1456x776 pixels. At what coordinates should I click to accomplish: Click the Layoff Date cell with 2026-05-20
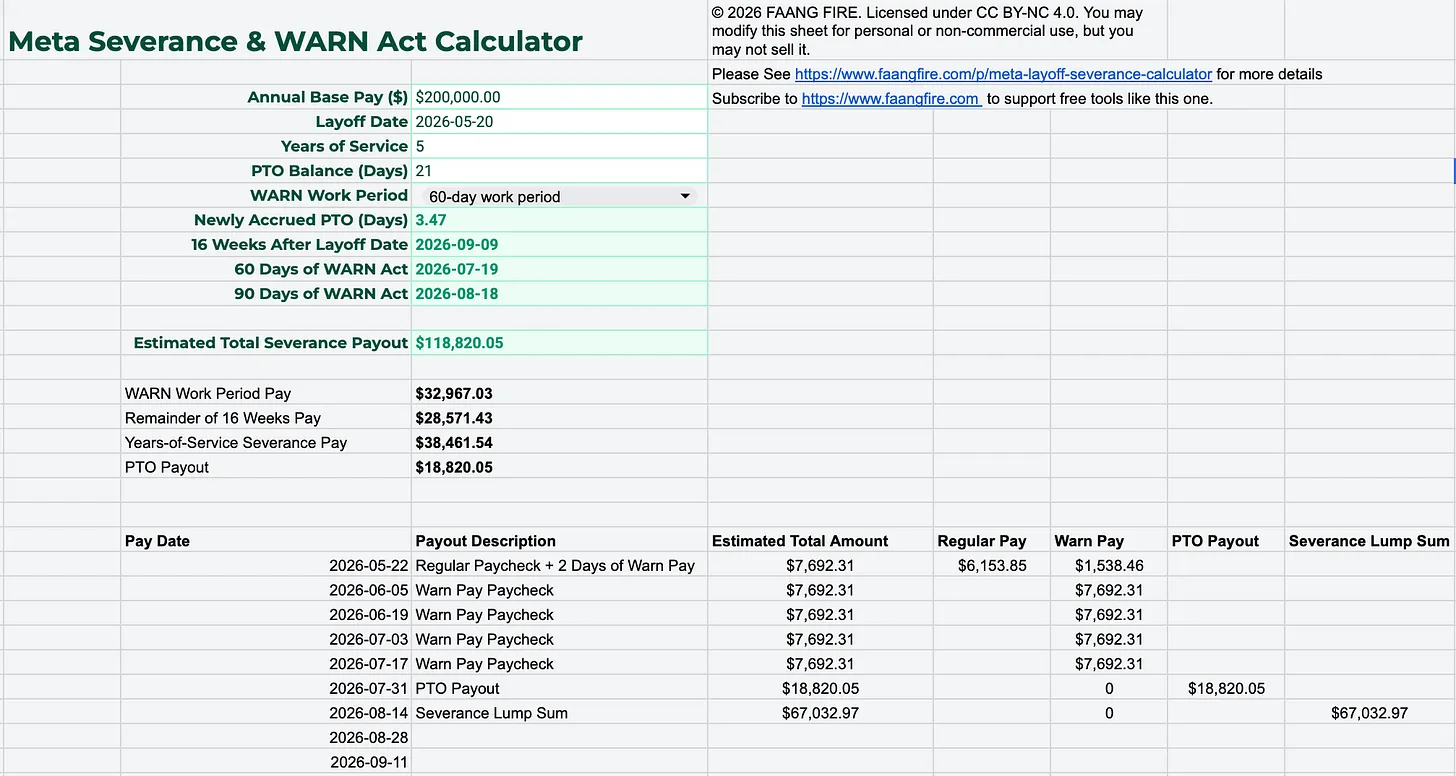click(559, 122)
